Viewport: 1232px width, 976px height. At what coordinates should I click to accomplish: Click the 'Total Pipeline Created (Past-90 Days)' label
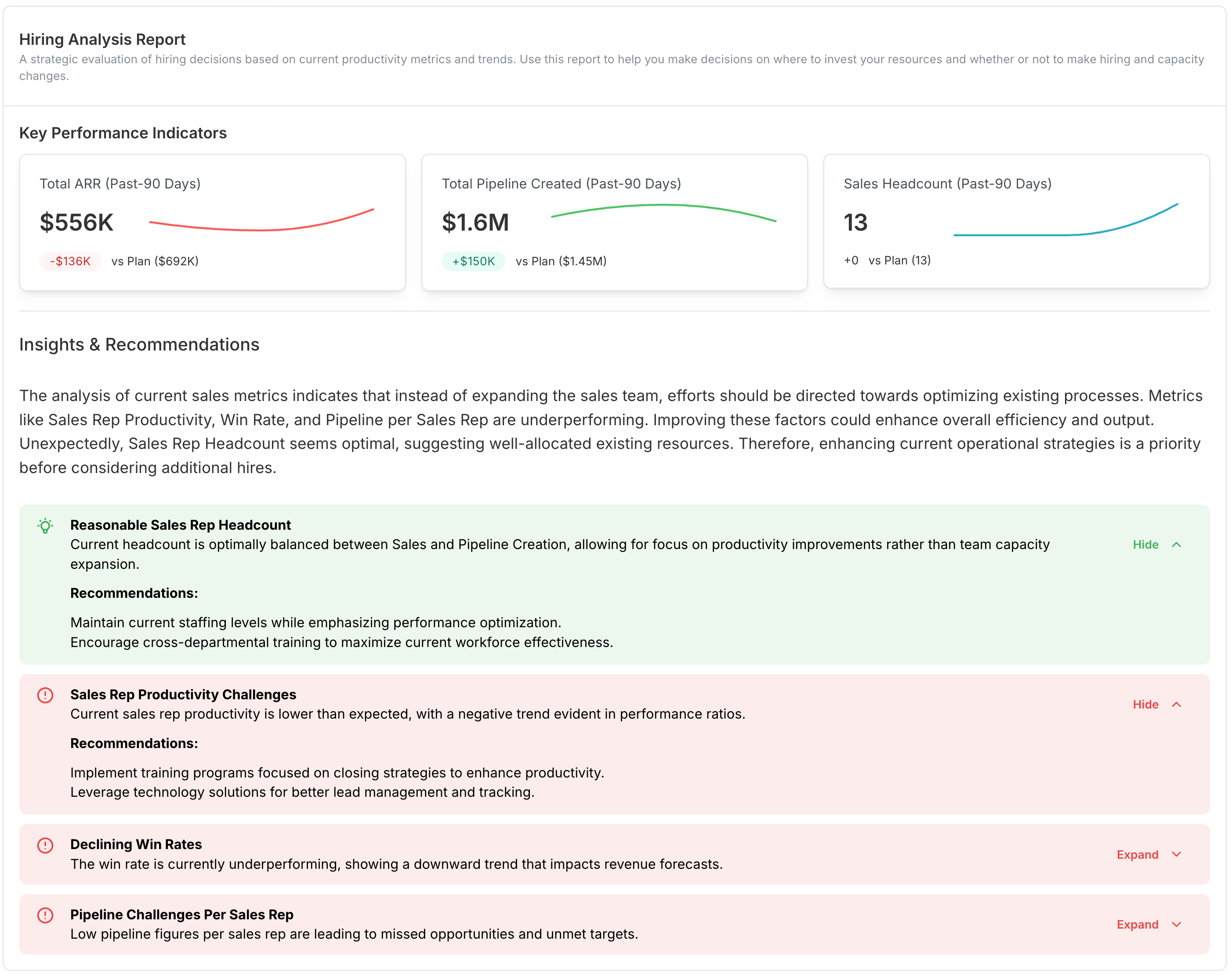[561, 184]
